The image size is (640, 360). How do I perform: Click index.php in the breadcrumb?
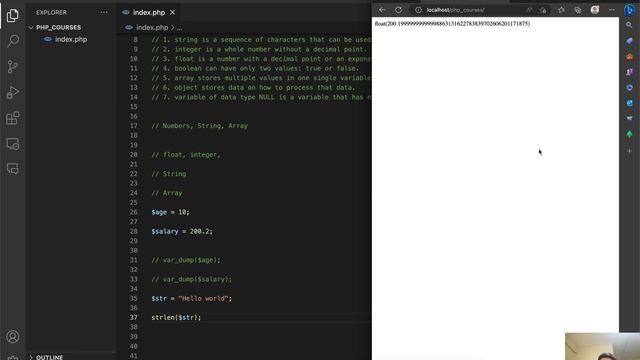[152, 27]
